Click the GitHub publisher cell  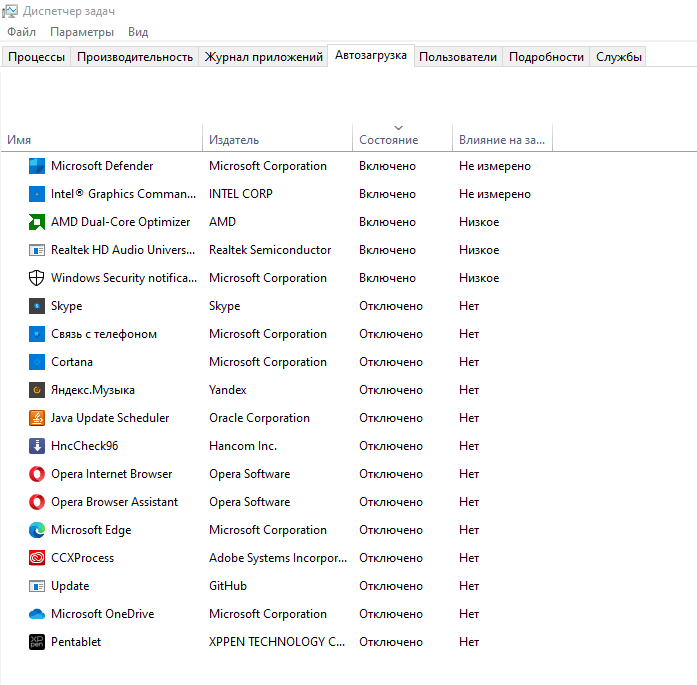click(228, 586)
